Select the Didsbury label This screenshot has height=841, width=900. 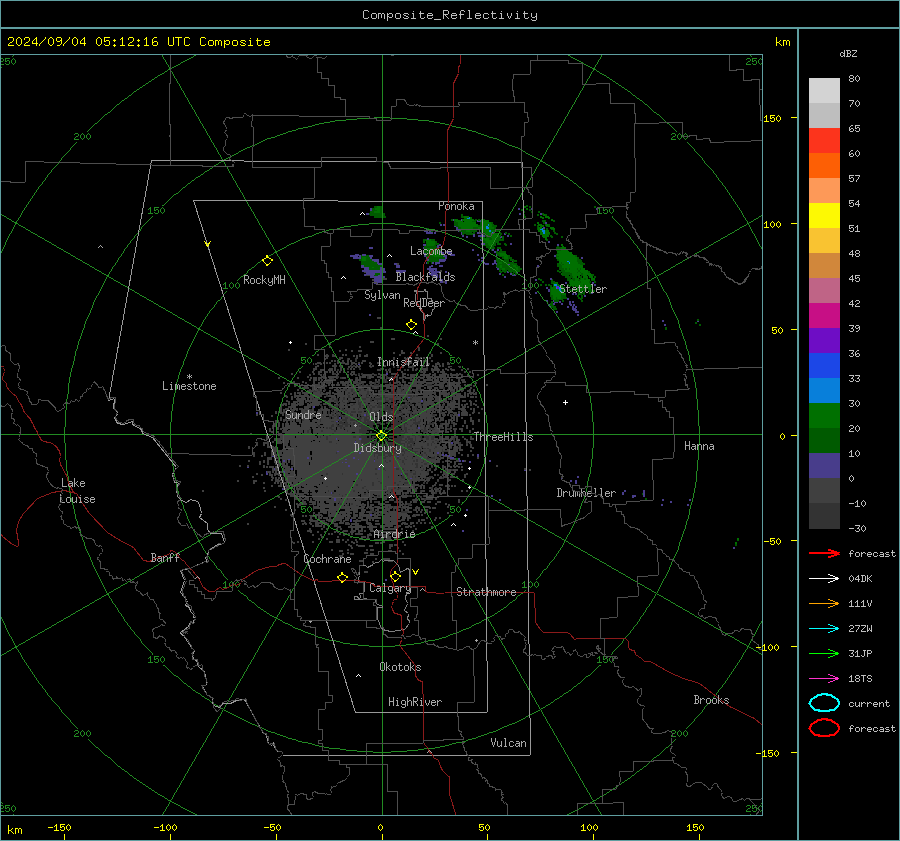pos(377,448)
